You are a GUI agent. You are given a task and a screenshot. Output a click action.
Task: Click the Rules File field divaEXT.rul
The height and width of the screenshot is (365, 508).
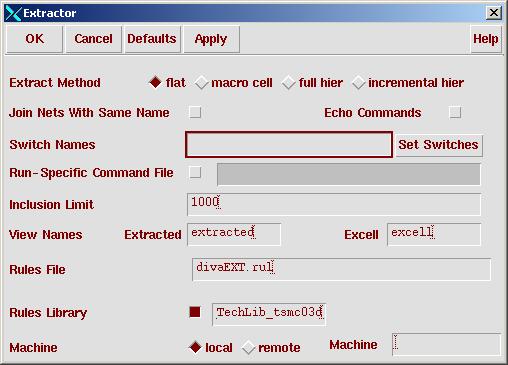pos(341,269)
